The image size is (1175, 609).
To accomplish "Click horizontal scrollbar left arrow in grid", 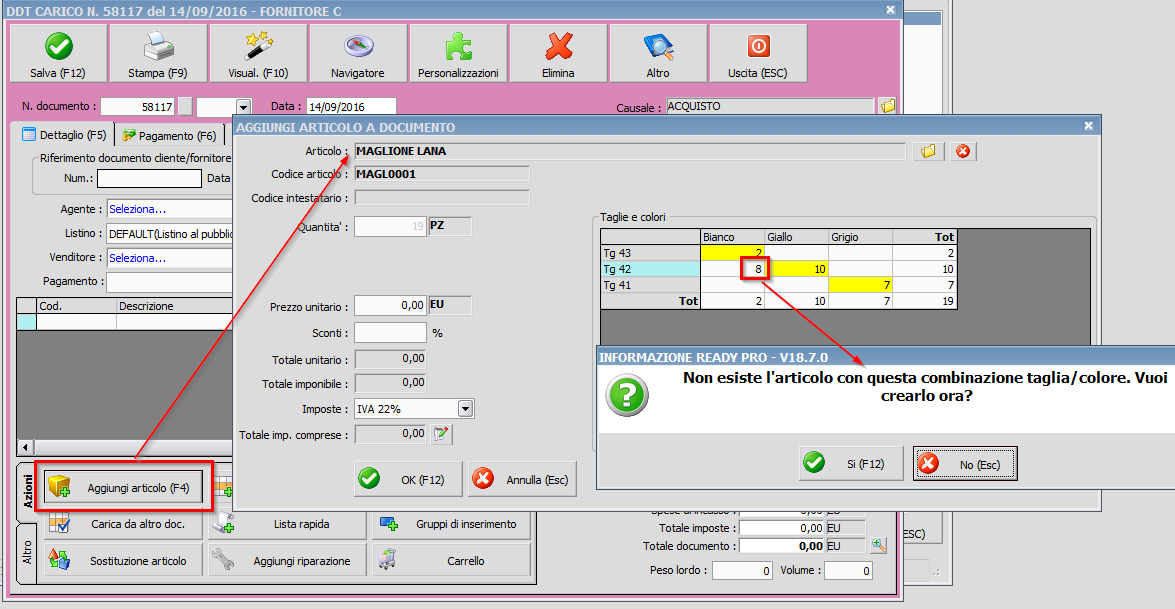I will pos(25,448).
